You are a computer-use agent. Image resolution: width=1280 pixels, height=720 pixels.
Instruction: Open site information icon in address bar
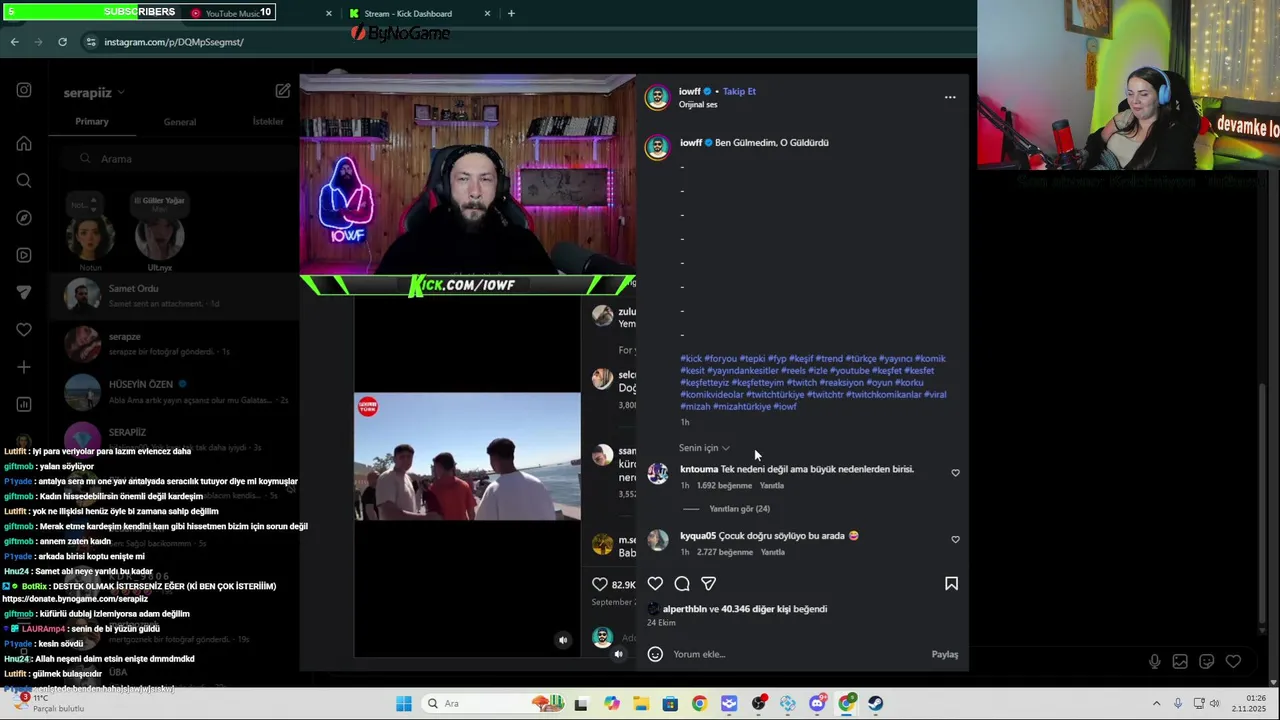tap(91, 42)
